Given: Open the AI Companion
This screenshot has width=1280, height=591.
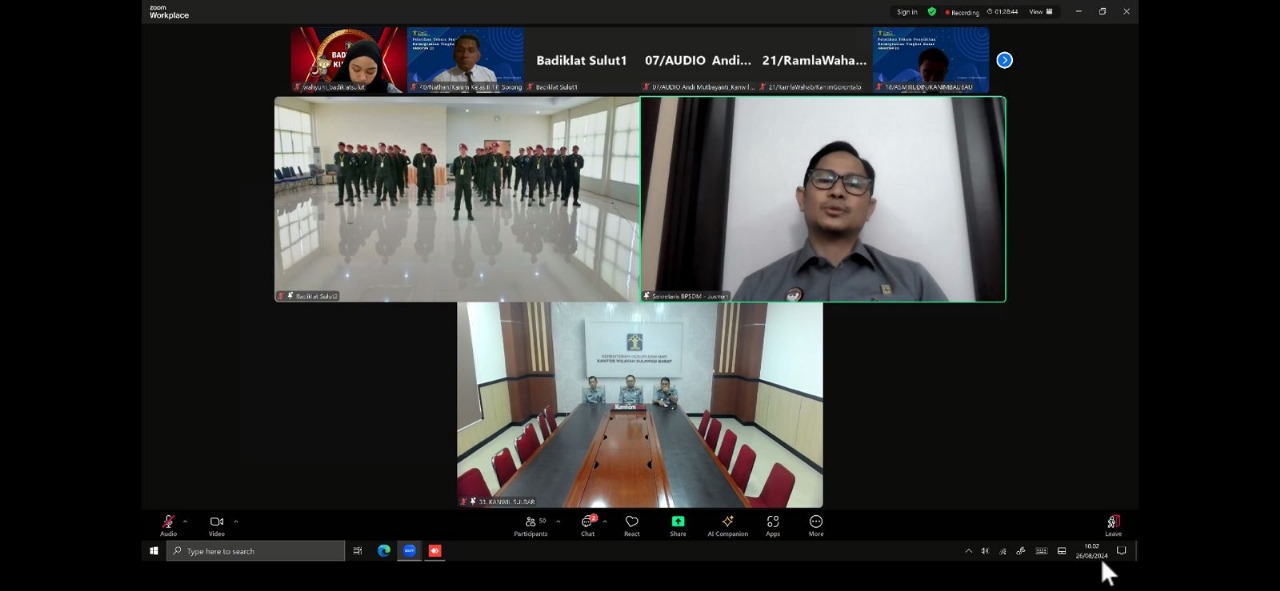Looking at the screenshot, I should pos(727,522).
